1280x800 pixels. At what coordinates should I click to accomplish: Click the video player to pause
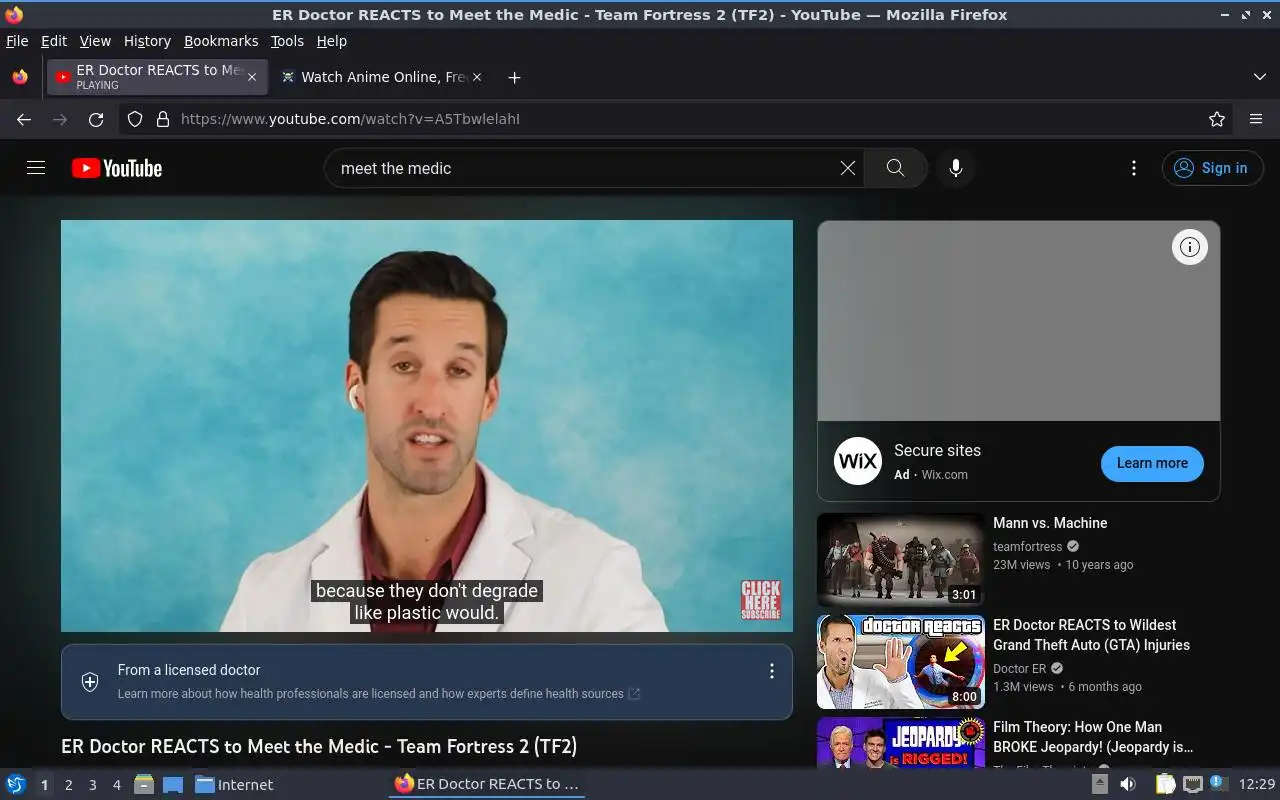(427, 426)
